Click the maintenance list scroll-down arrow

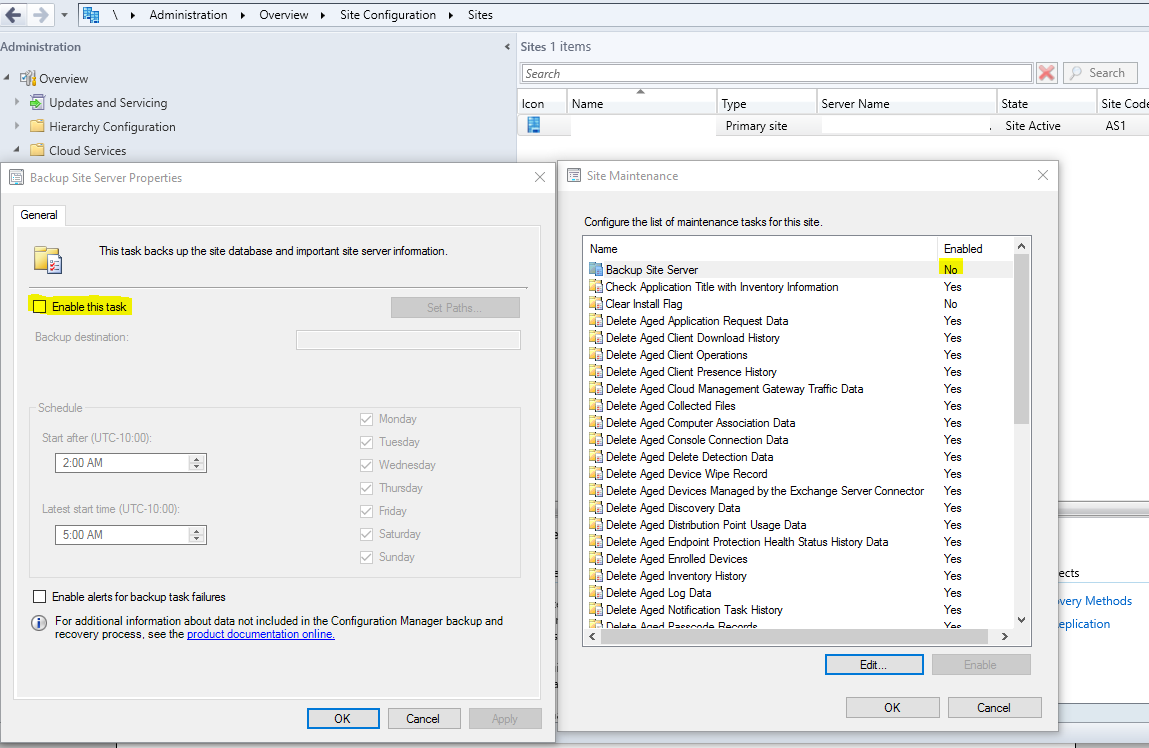1021,620
